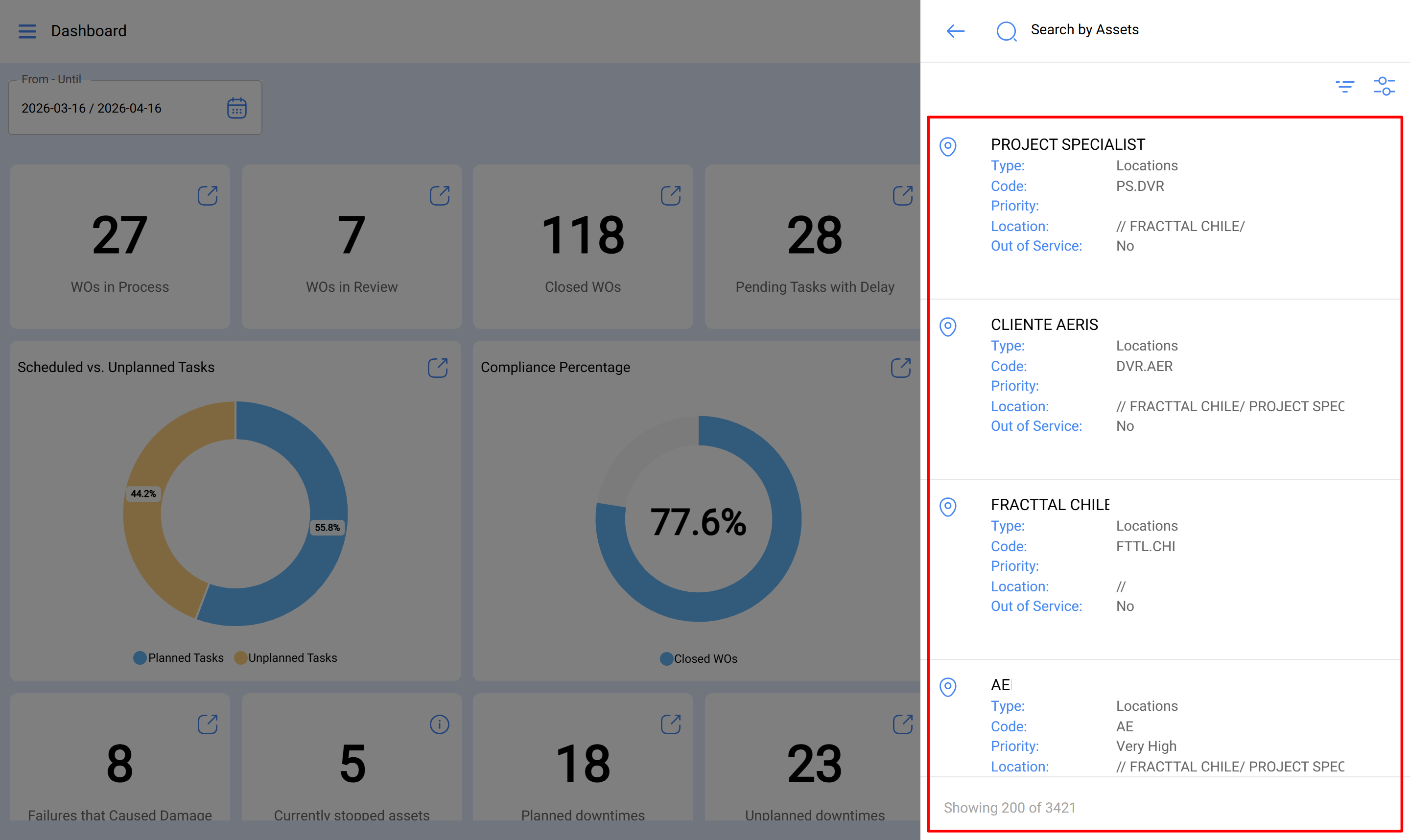Viewport: 1410px width, 840px height.
Task: Select PROJECT SPECIALIST location entry
Action: click(1068, 145)
